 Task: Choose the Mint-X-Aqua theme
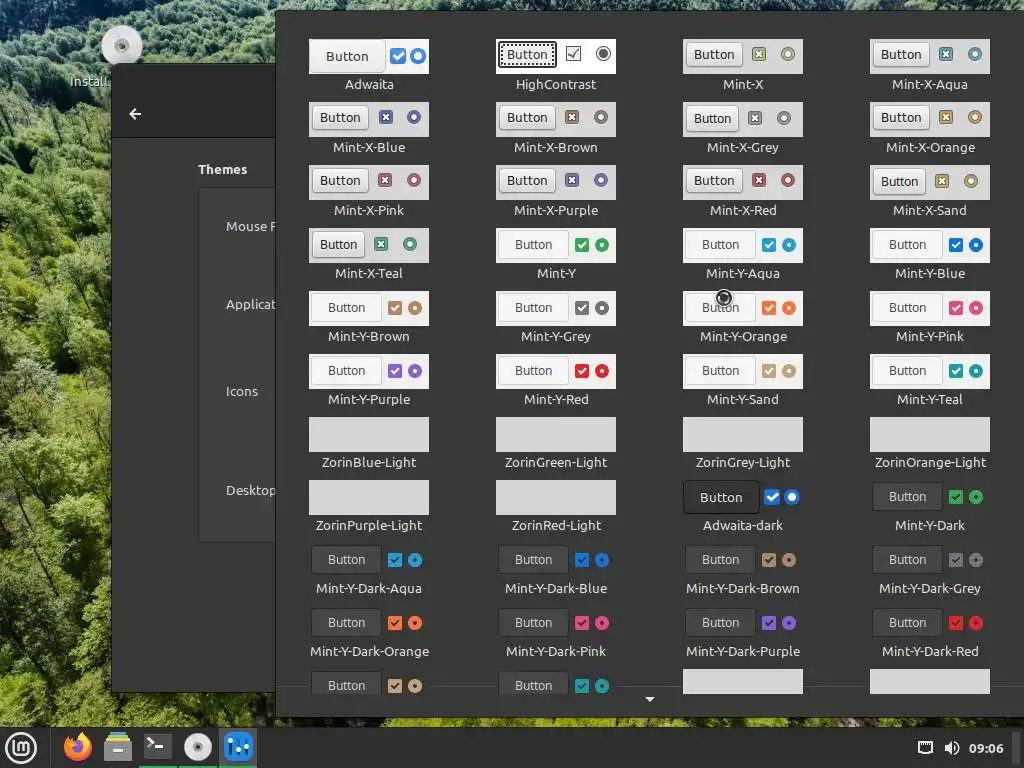pos(930,65)
